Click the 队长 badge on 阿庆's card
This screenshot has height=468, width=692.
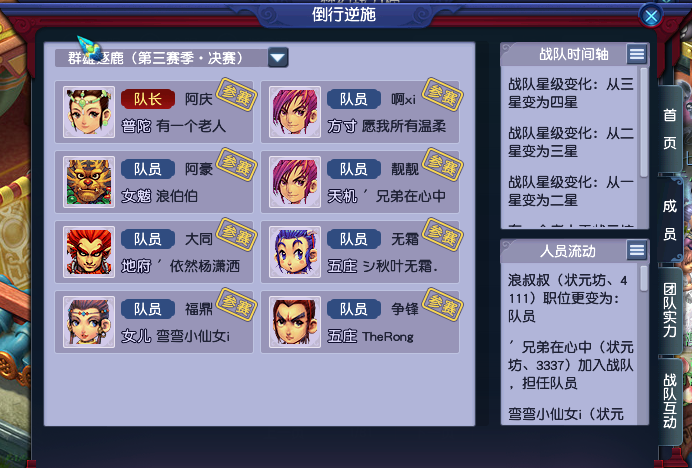tap(148, 99)
